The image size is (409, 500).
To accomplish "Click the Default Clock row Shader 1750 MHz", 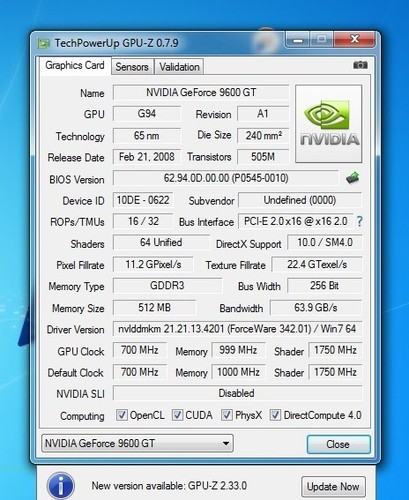I will 335,372.
